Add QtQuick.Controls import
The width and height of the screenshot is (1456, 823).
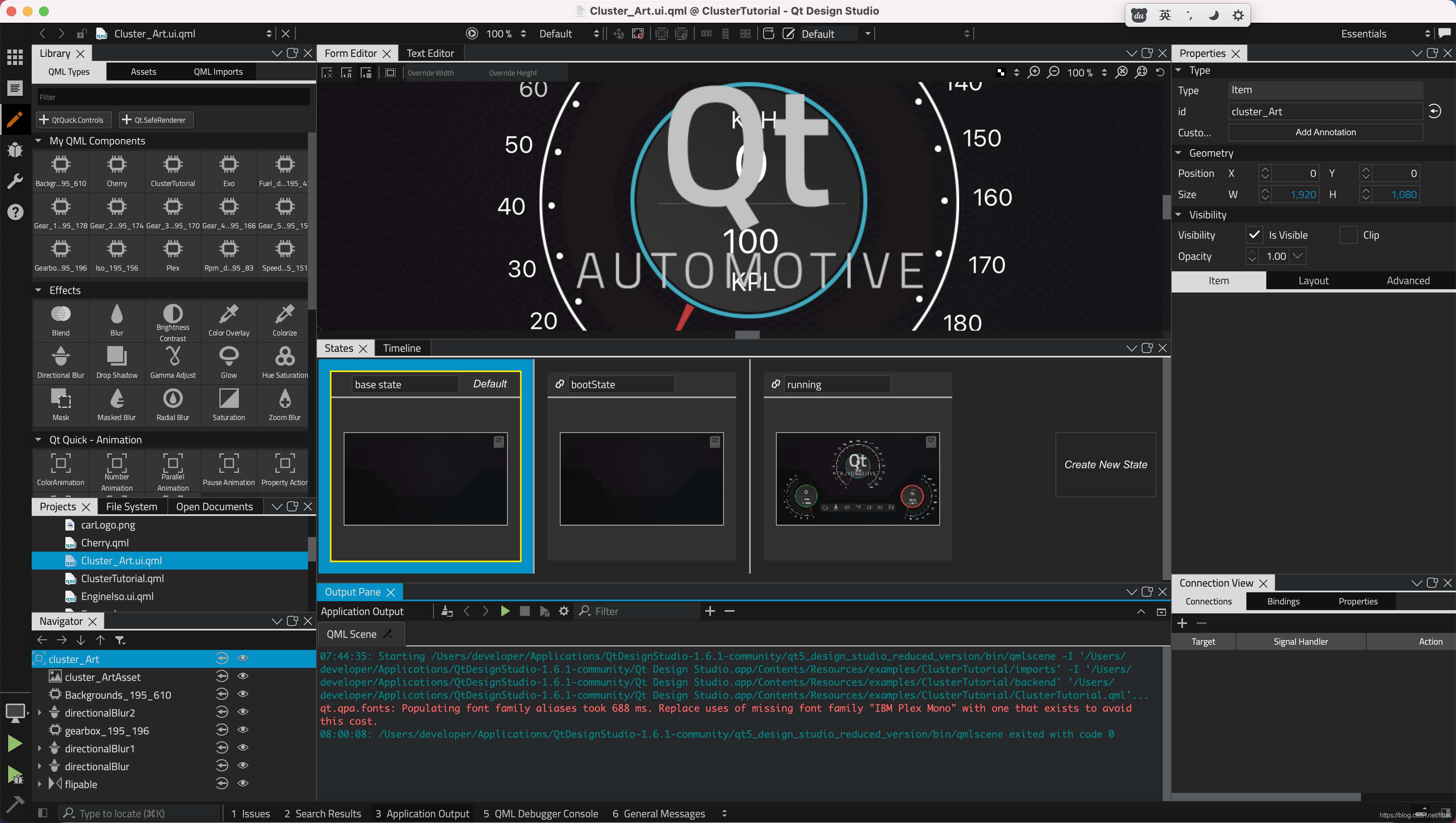(74, 120)
